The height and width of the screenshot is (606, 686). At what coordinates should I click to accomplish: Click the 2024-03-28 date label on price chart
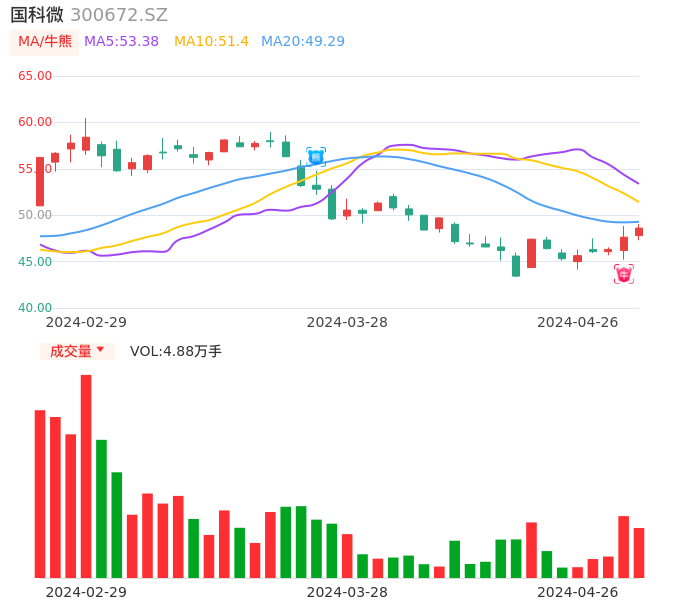[347, 322]
